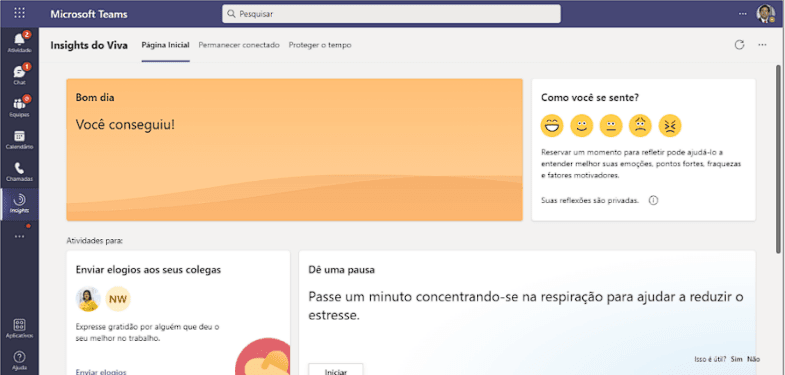Select the sad face emoji

click(640, 125)
